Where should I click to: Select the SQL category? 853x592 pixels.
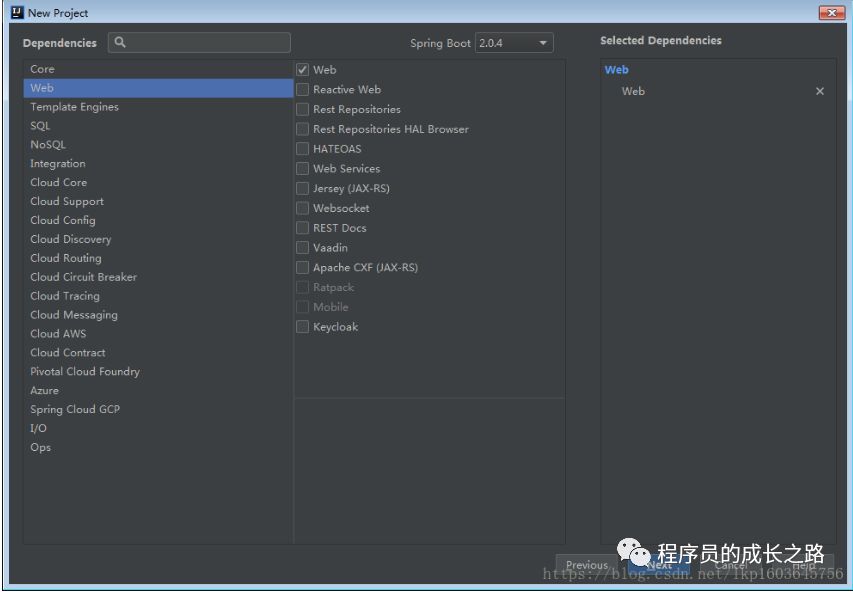(x=158, y=126)
